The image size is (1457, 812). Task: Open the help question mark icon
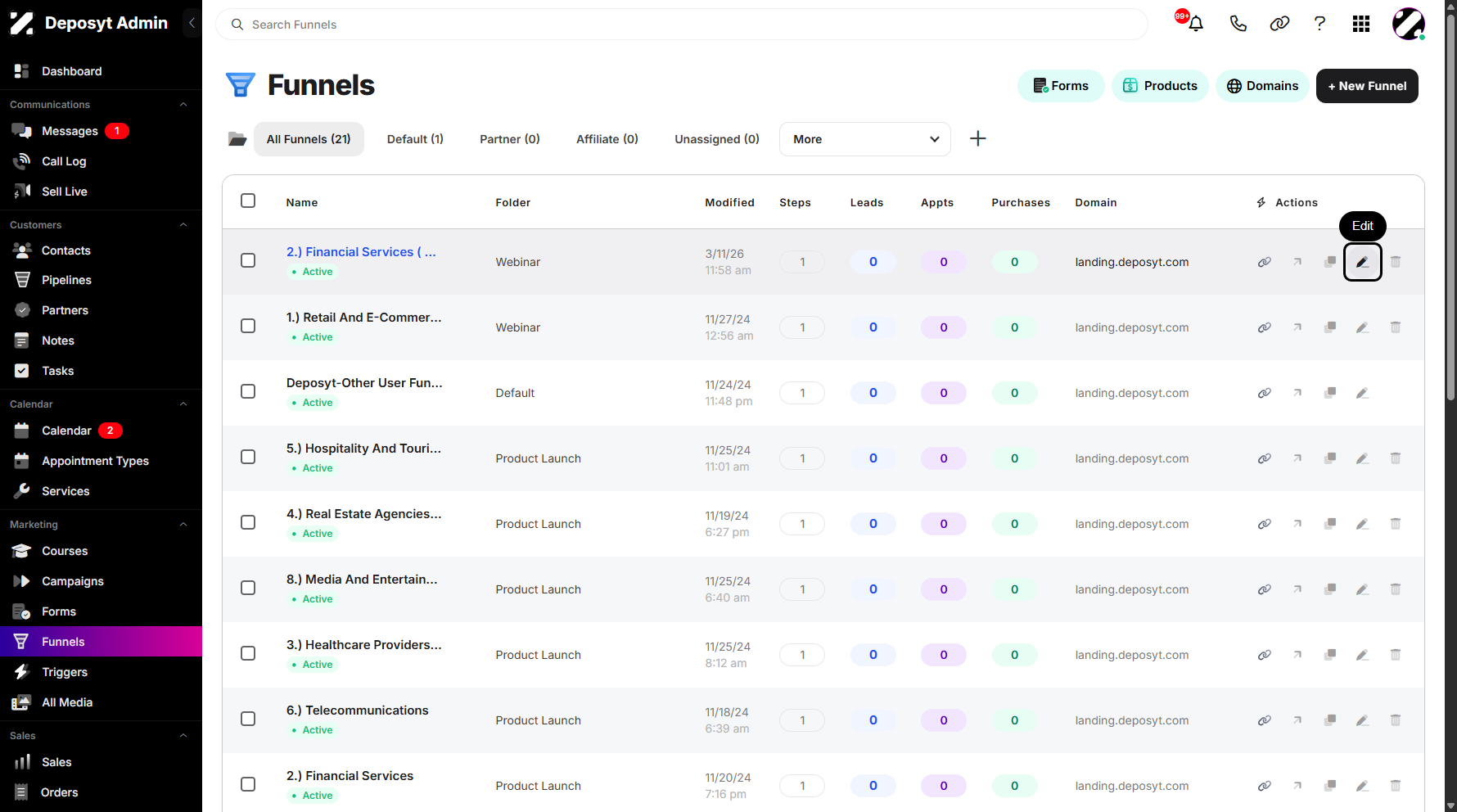tap(1319, 24)
